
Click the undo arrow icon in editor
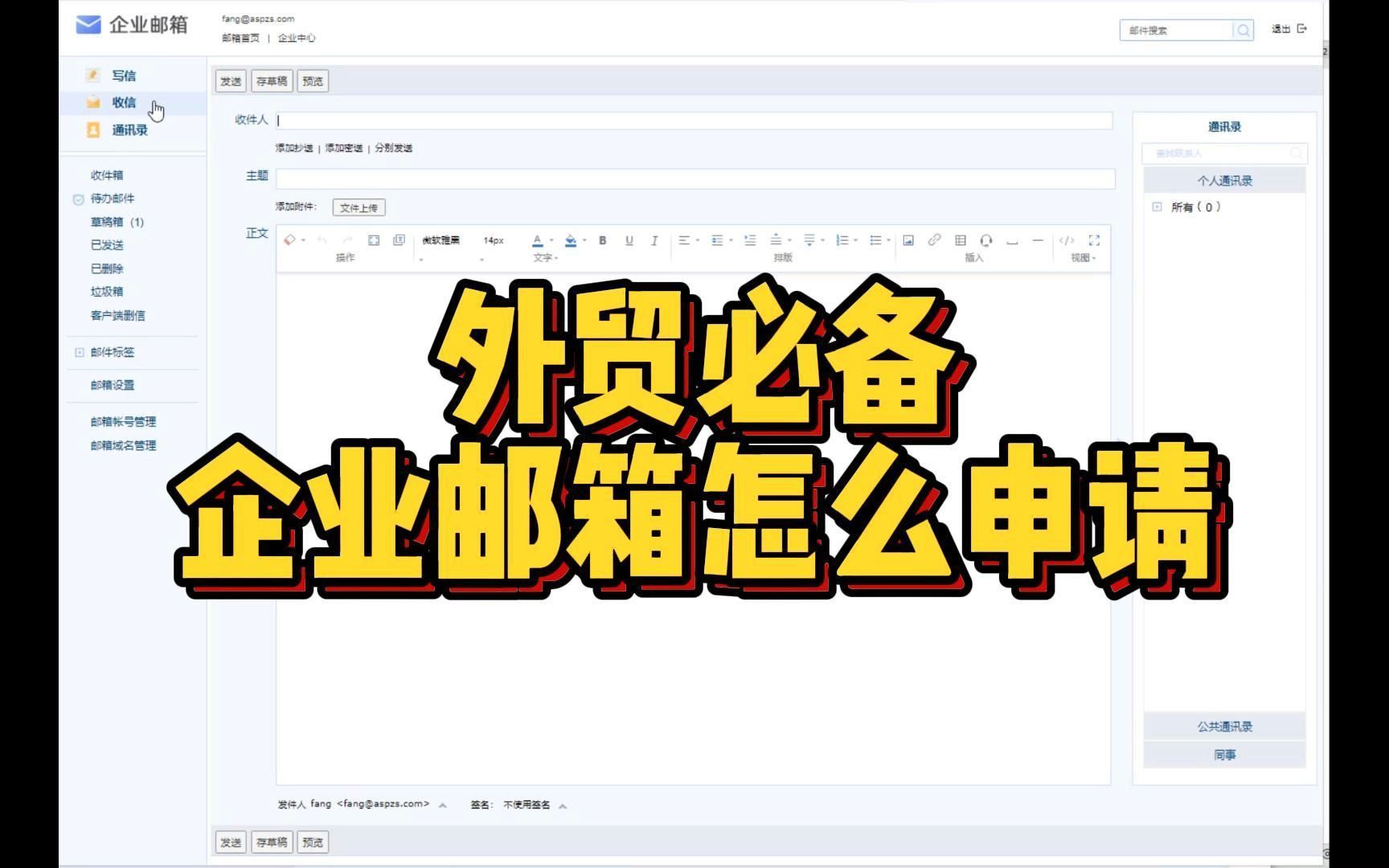(321, 240)
